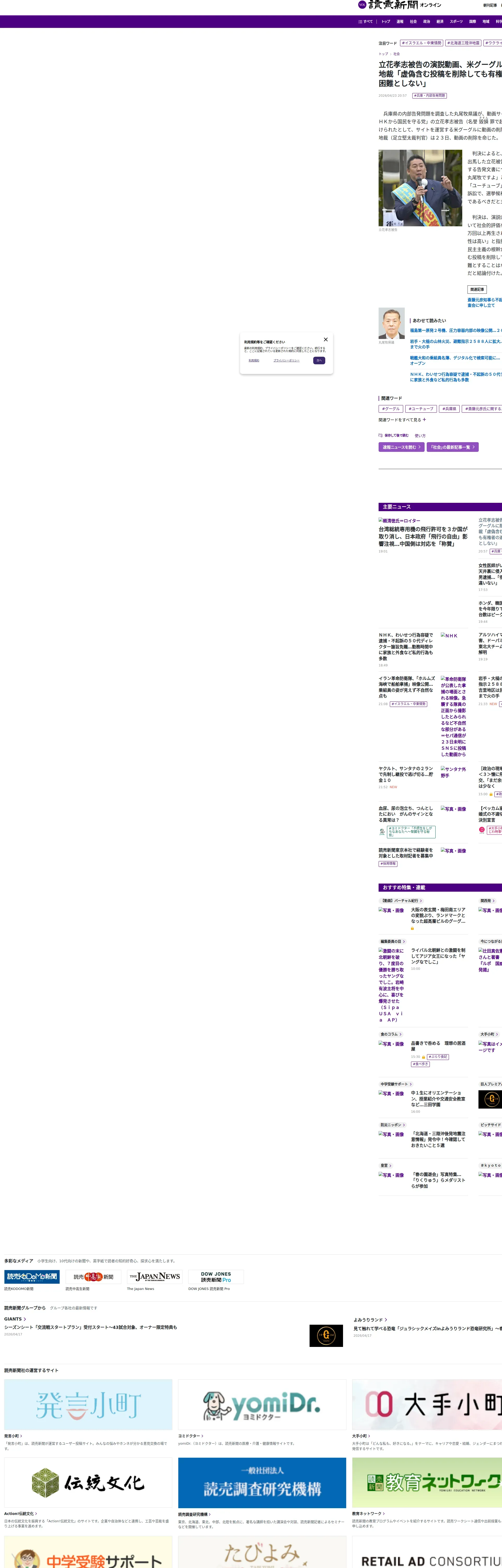
Task: Click the 保存して後で読む save icon
Action: 381,436
